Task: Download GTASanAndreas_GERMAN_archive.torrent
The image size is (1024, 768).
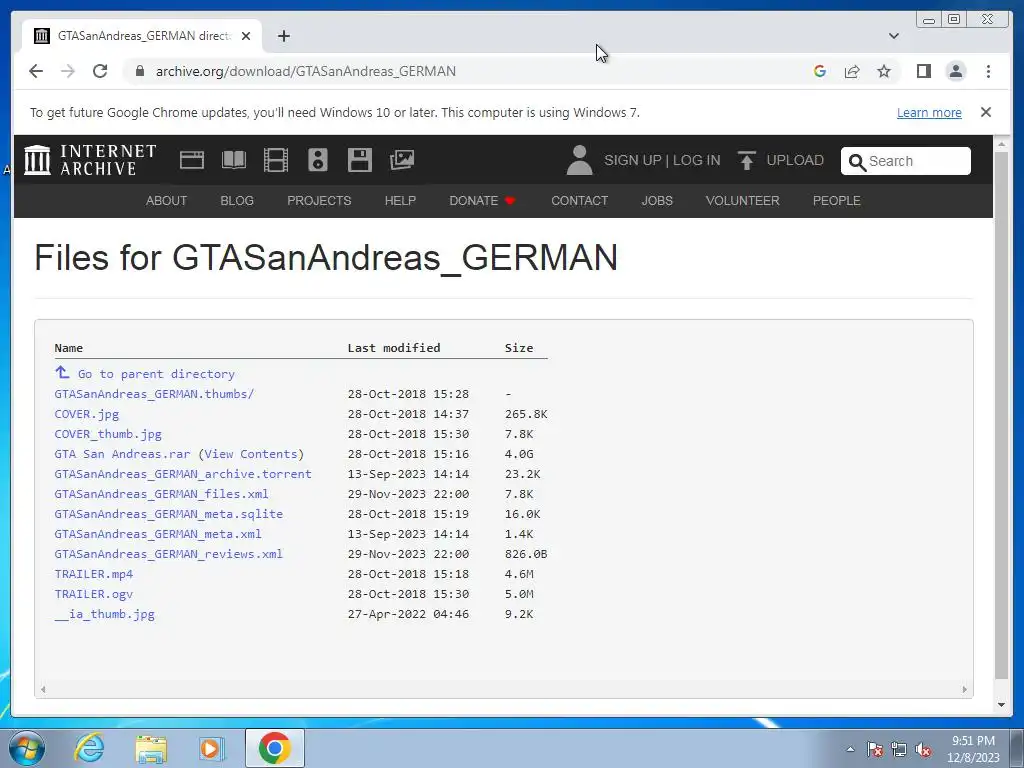Action: coord(183,474)
